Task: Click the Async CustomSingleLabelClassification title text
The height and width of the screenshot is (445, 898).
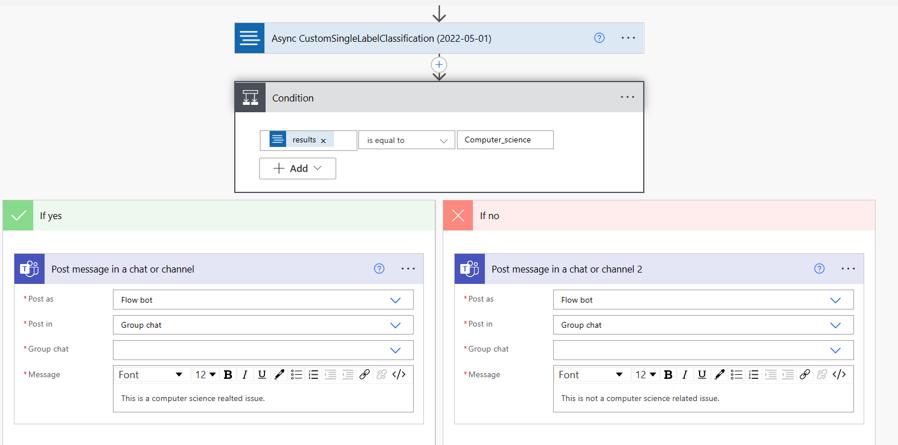Action: click(x=381, y=38)
